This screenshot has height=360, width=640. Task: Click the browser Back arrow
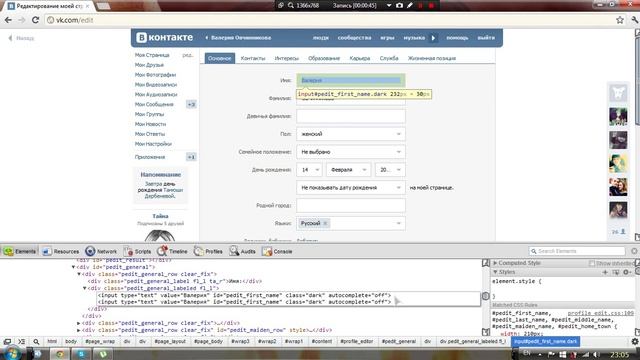pos(8,20)
